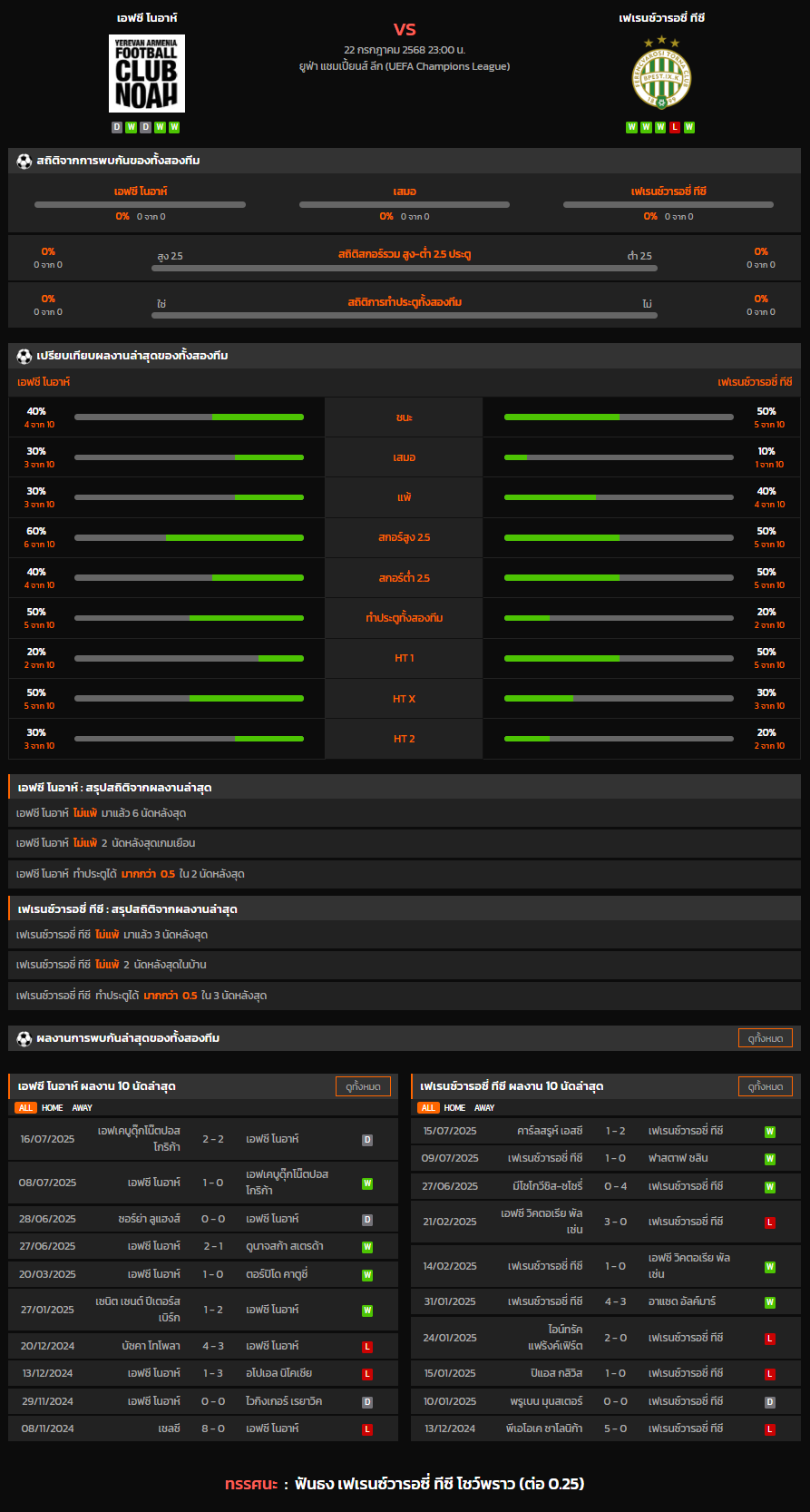Click D badge in 10/01/2025 row
Viewport: 810px width, 1512px height.
[x=770, y=1402]
